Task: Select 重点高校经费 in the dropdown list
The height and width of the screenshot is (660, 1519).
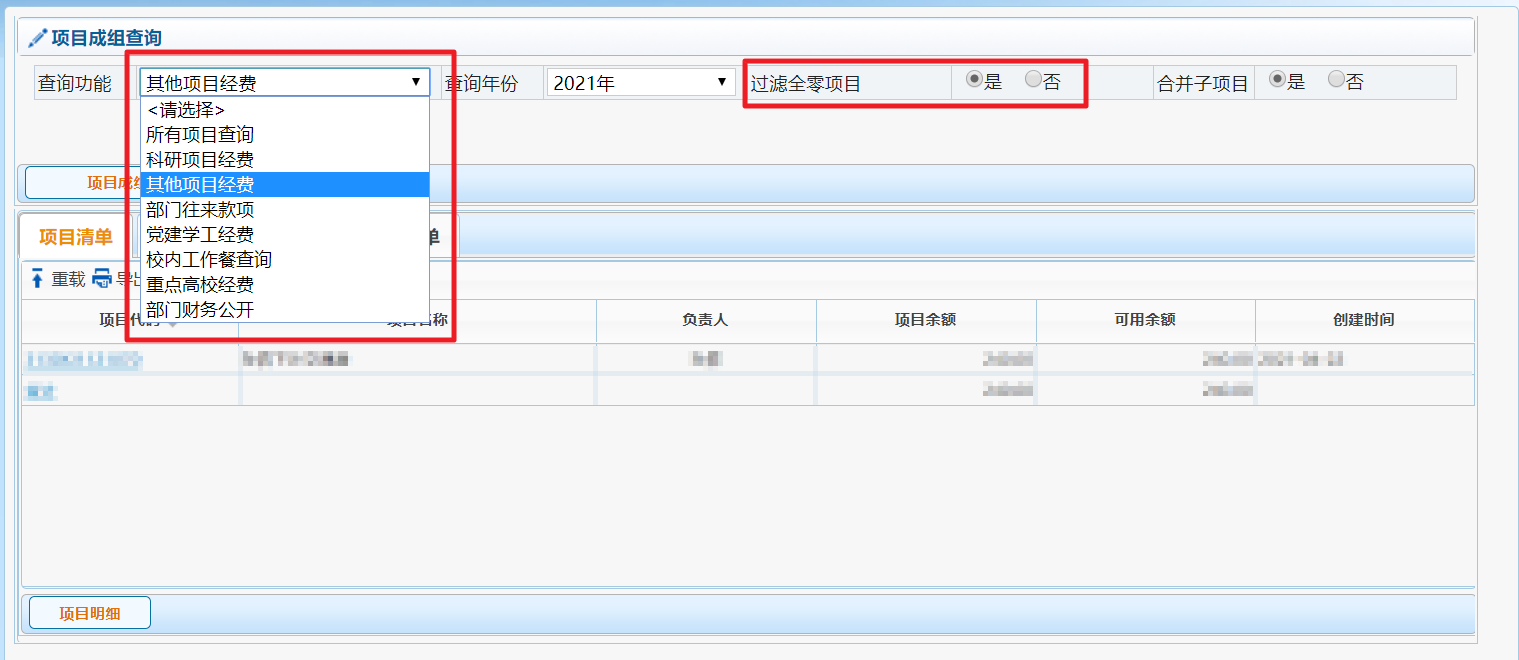Action: (x=200, y=285)
